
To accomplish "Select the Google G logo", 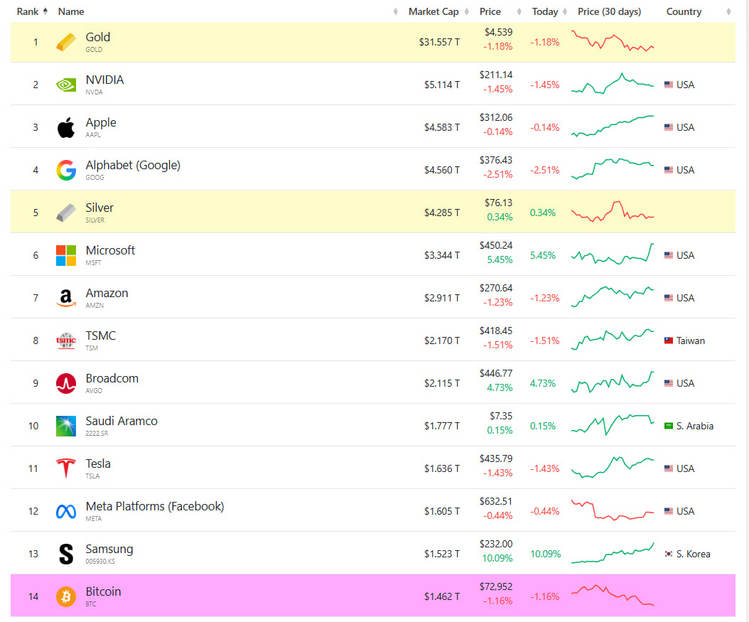I will point(66,170).
